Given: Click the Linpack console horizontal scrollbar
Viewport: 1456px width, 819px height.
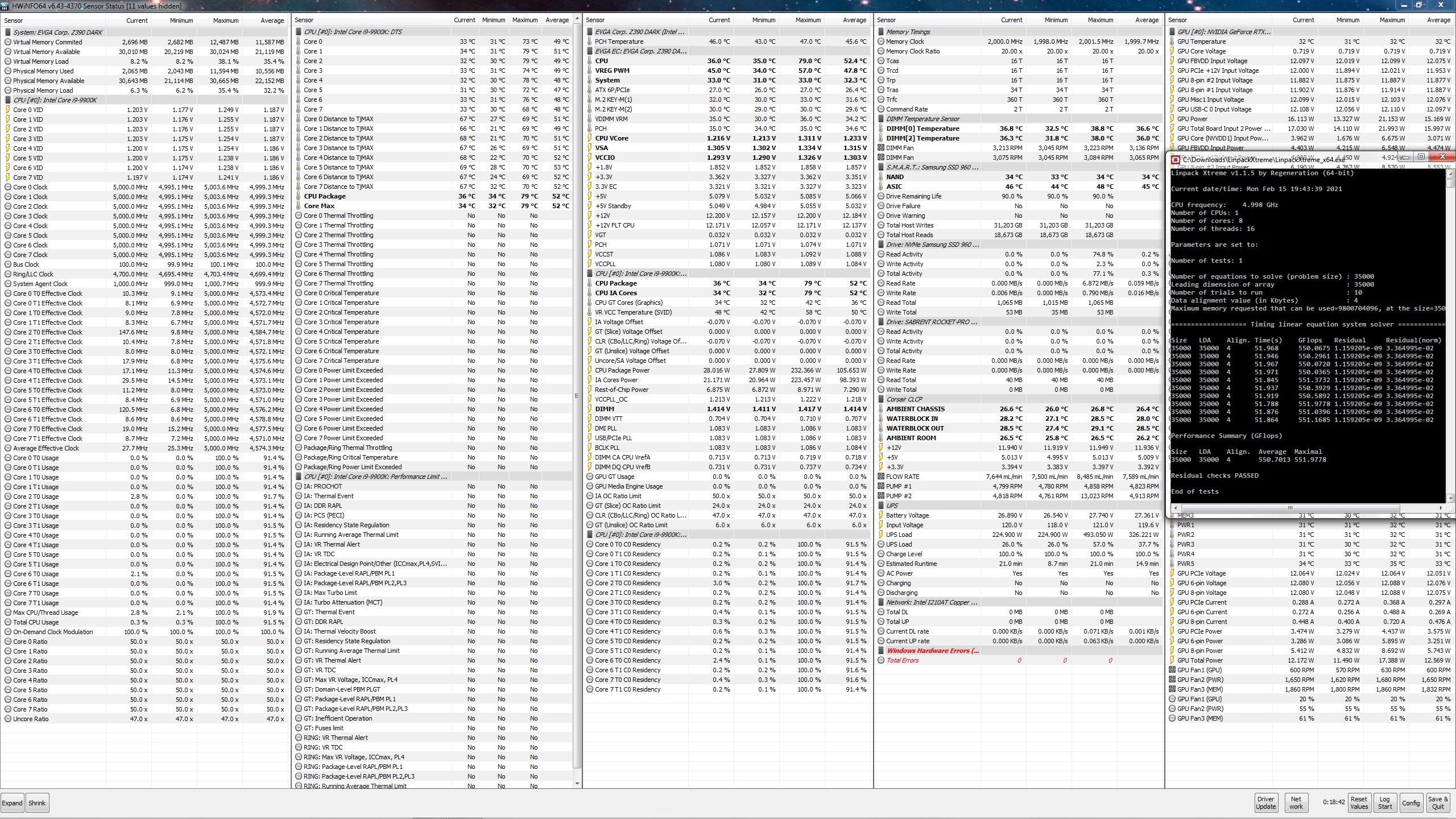Looking at the screenshot, I should [1308, 507].
